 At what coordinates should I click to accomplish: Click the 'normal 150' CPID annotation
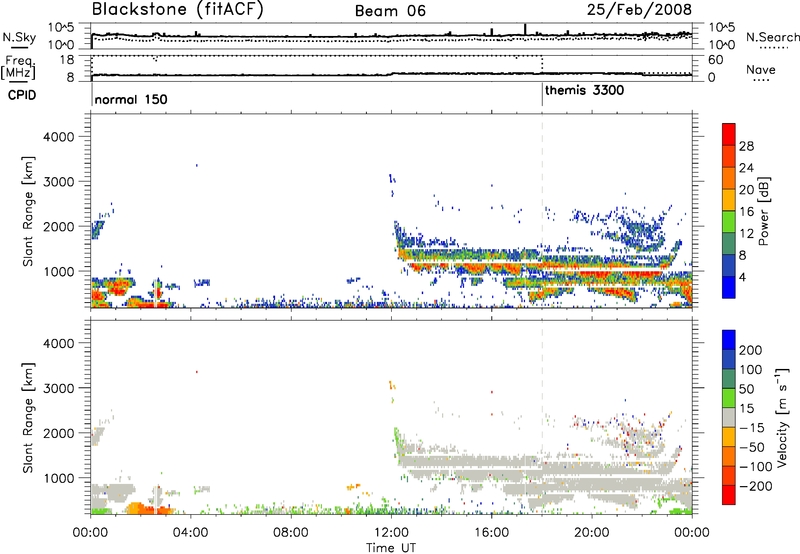[x=131, y=99]
